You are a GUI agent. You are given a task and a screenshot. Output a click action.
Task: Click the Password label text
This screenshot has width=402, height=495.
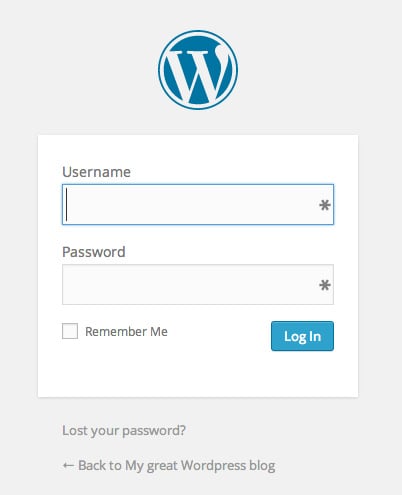pos(94,252)
